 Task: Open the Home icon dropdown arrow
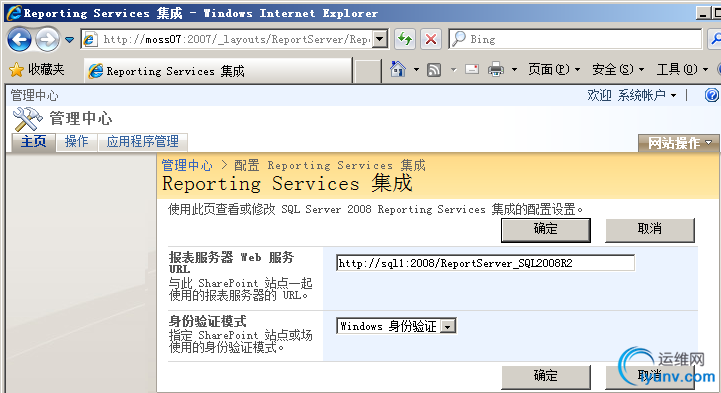point(416,70)
